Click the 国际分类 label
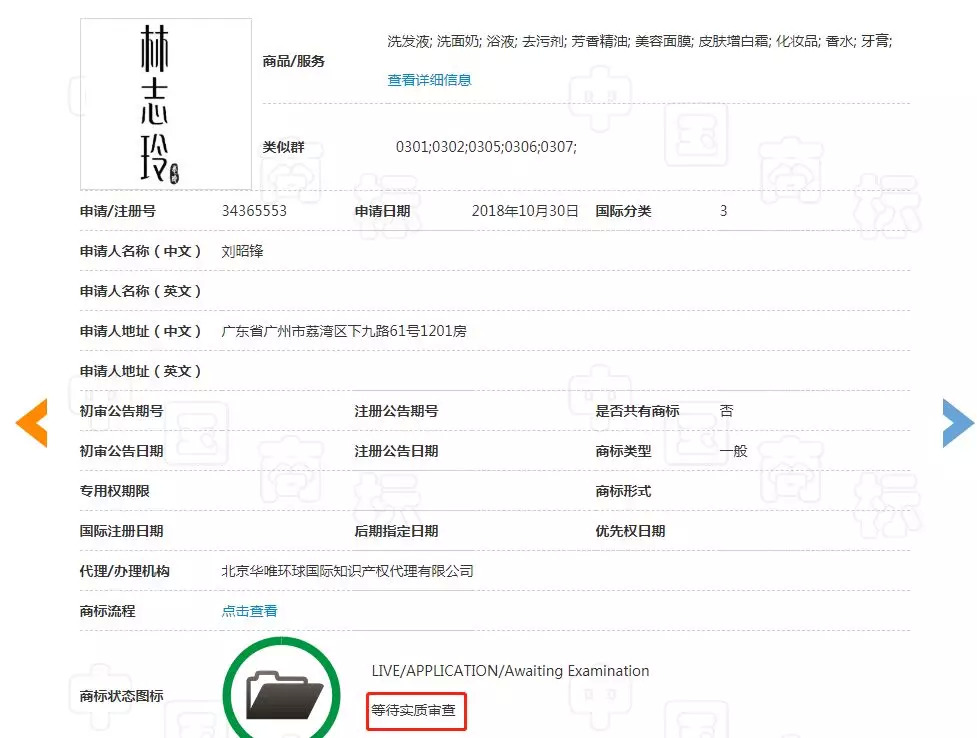 point(623,211)
